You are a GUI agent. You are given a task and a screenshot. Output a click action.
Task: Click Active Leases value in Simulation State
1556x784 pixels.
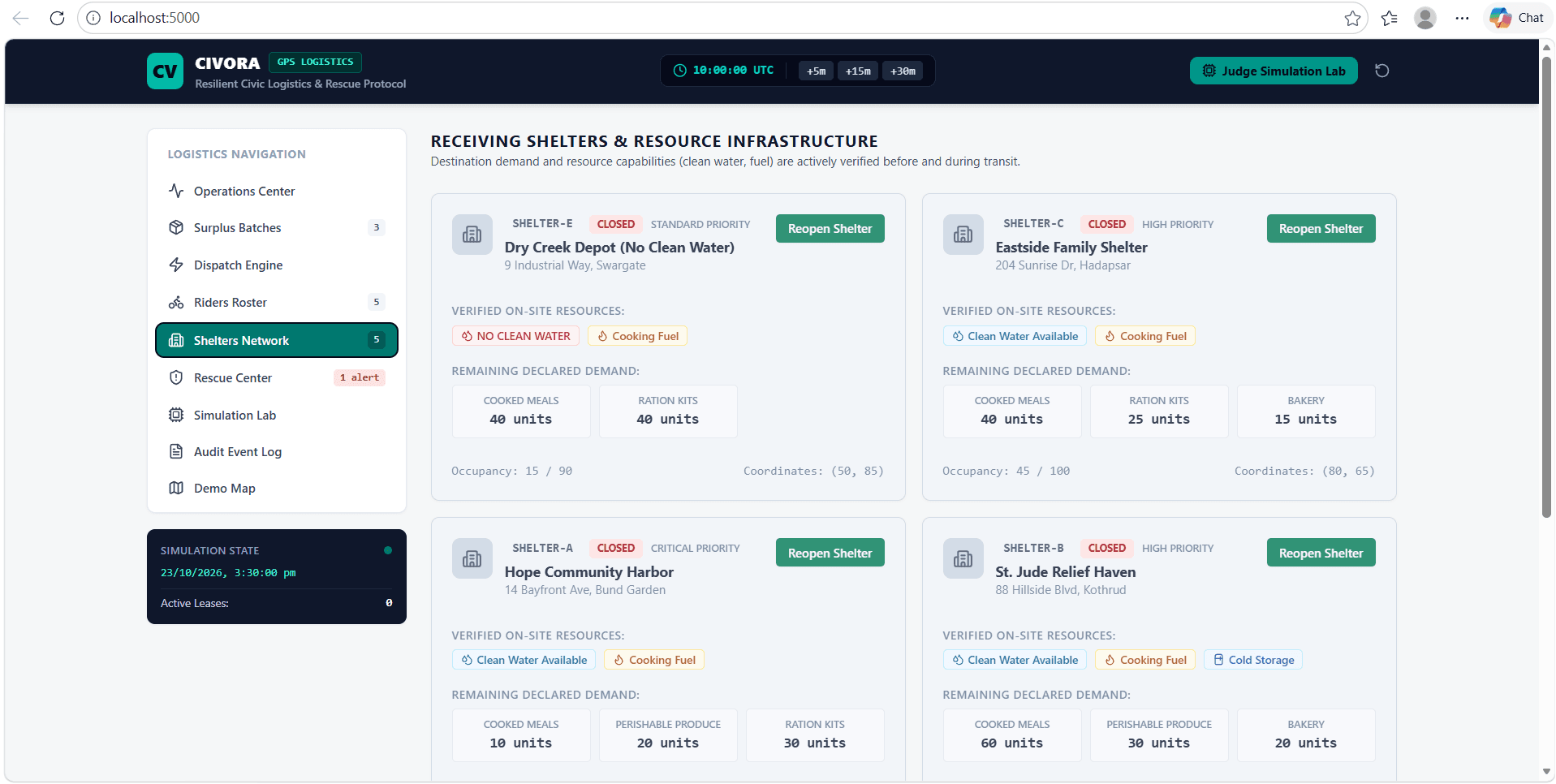click(389, 603)
